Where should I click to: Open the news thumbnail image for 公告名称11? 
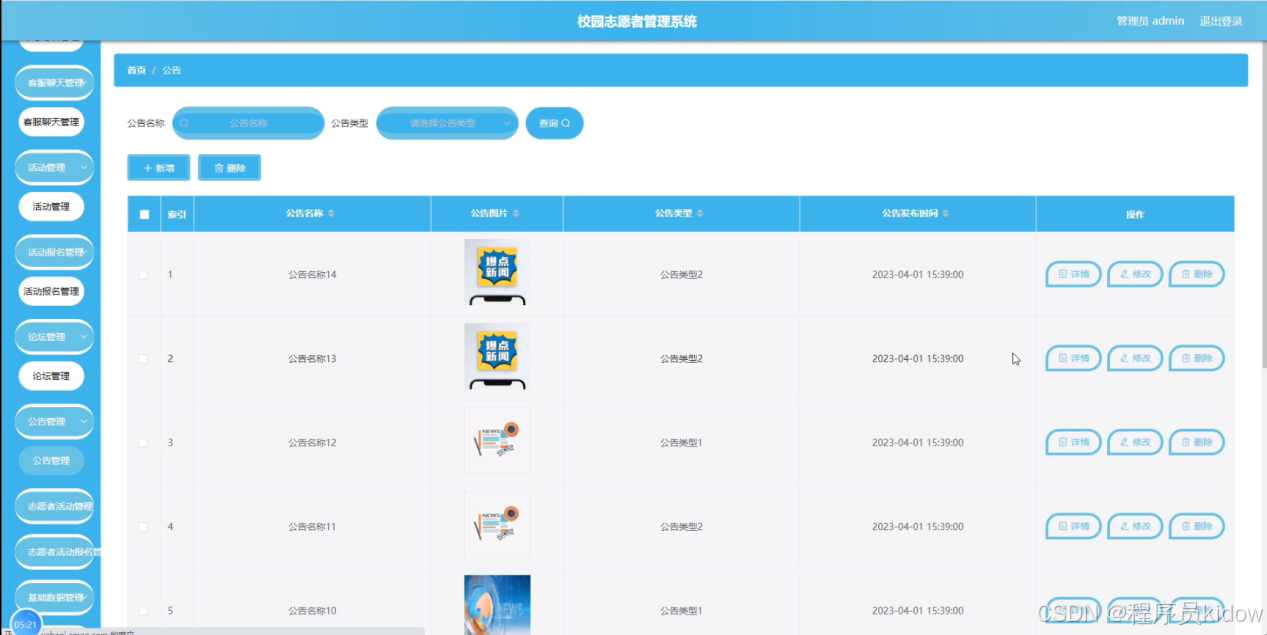(497, 524)
